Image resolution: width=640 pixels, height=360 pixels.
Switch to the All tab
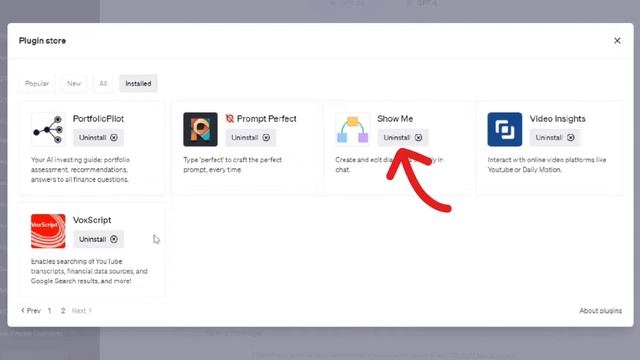[x=103, y=83]
